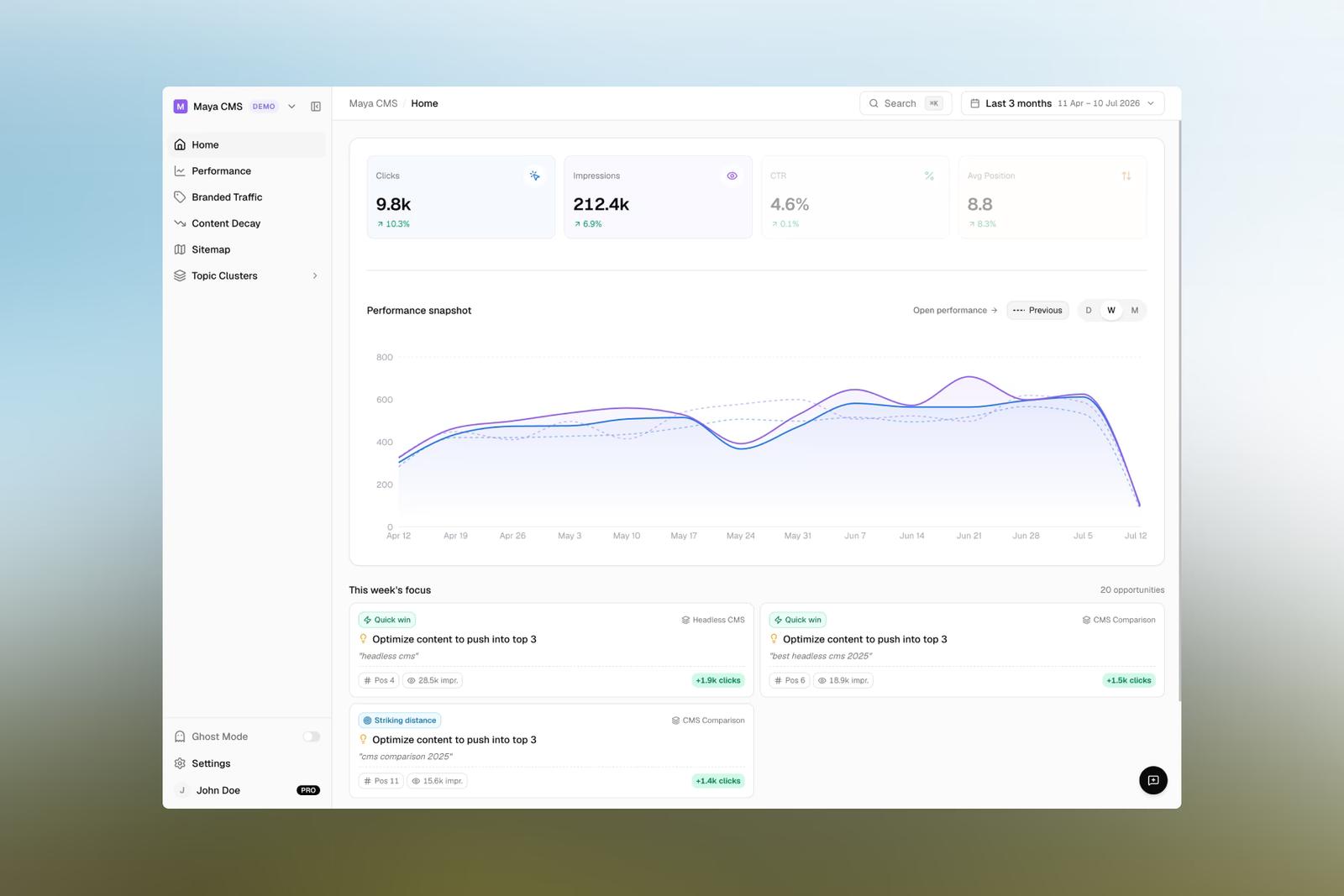
Task: Click the search magnifier icon
Action: tap(874, 103)
